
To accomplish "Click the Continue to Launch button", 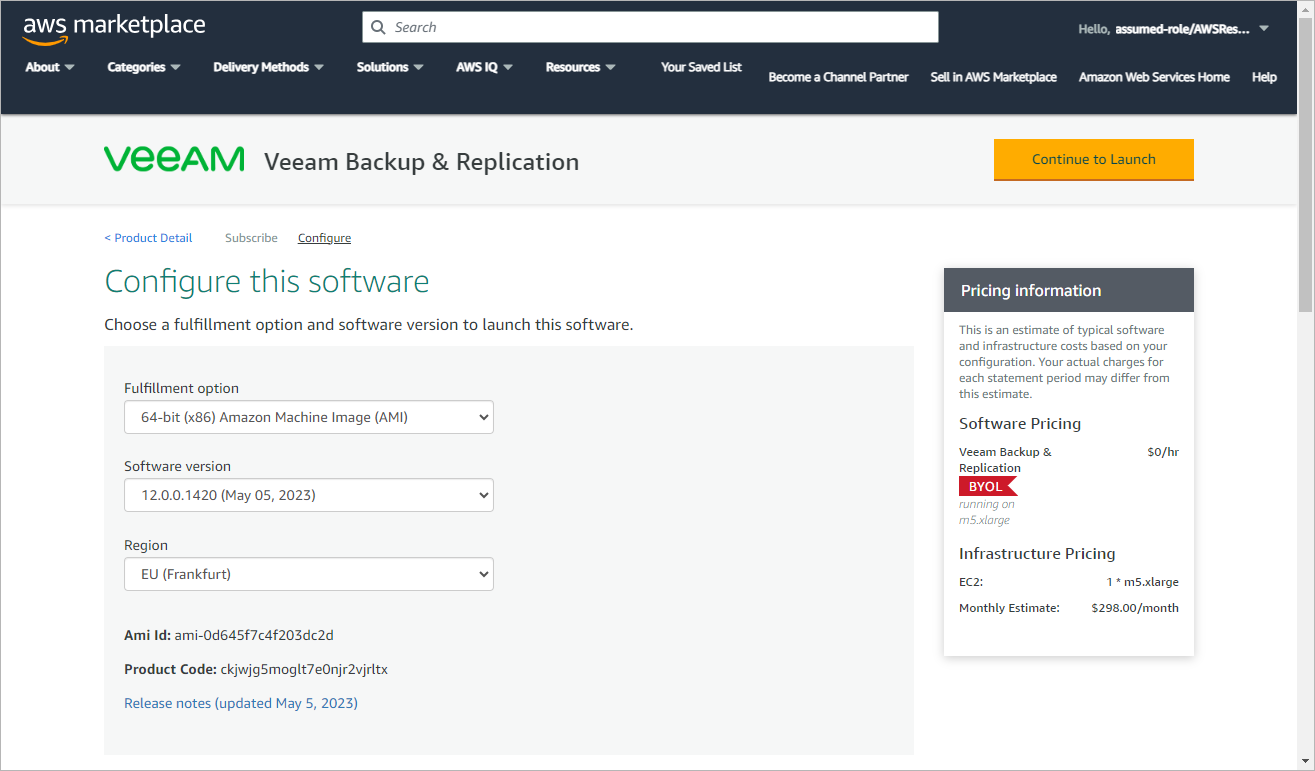I will pos(1094,160).
